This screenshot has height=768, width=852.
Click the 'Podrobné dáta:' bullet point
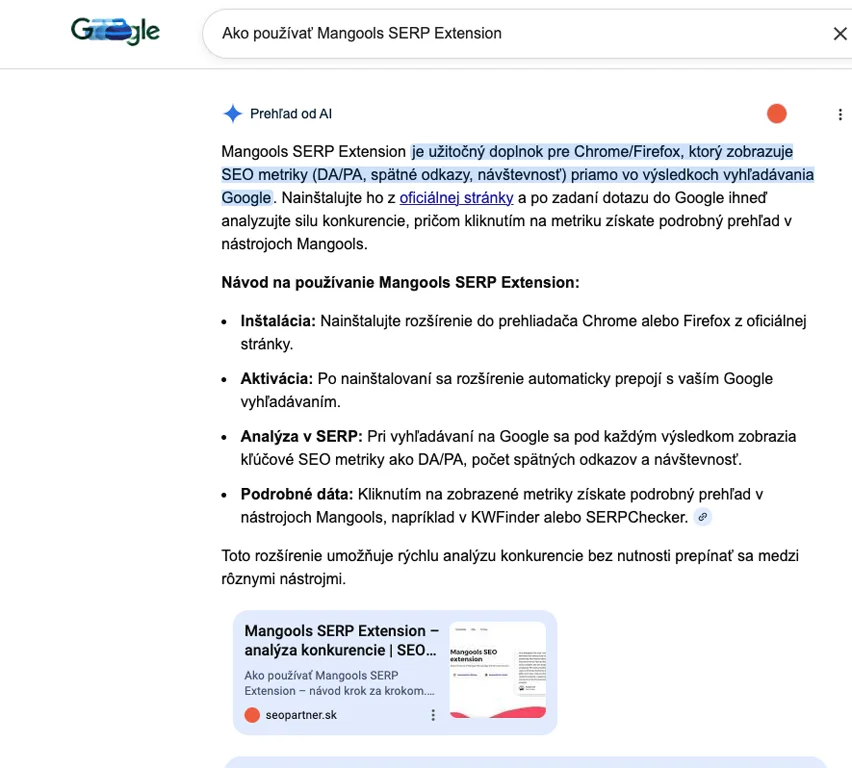296,494
